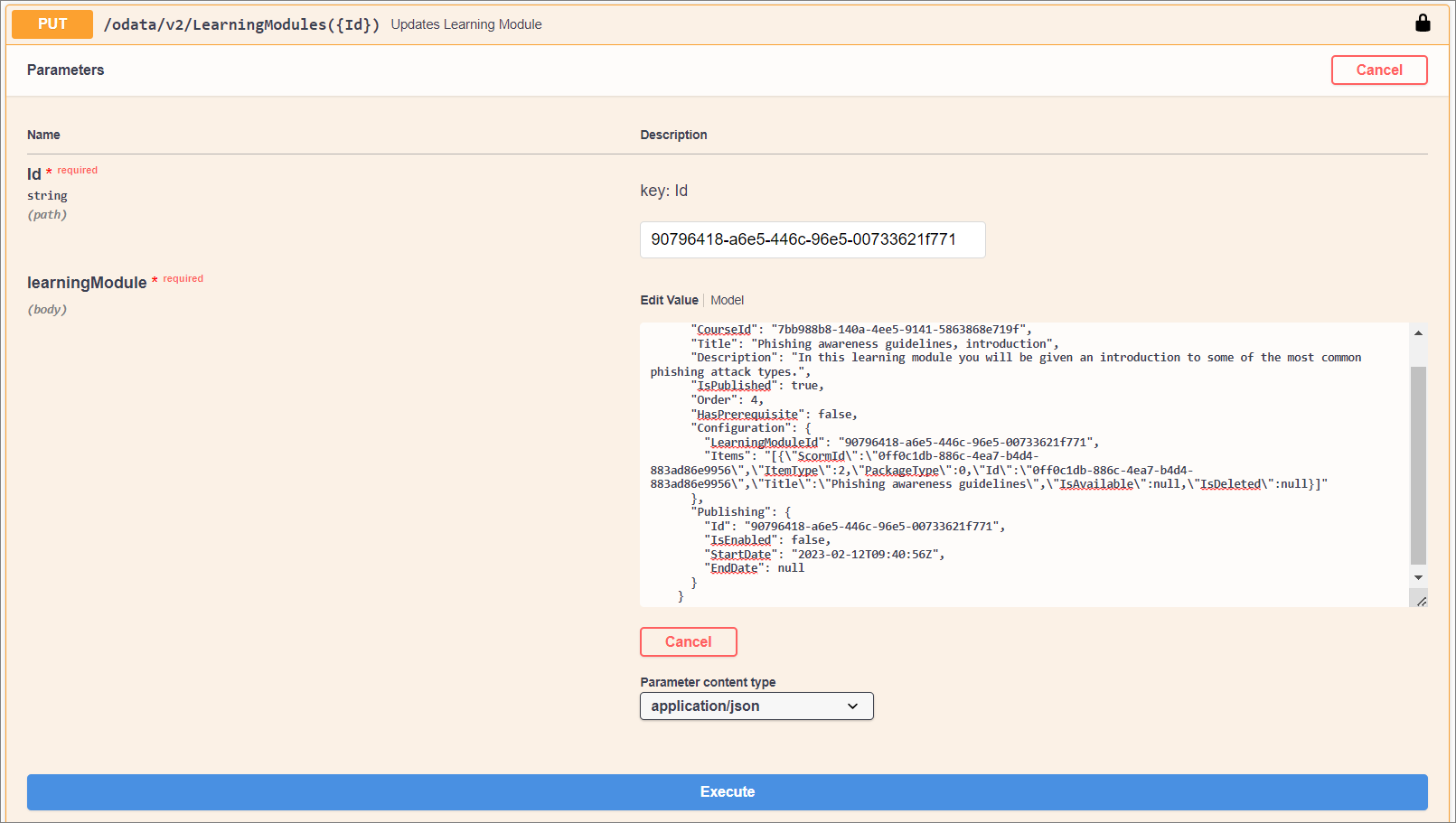Focus the Id key input field
The image size is (1456, 823).
tap(812, 239)
